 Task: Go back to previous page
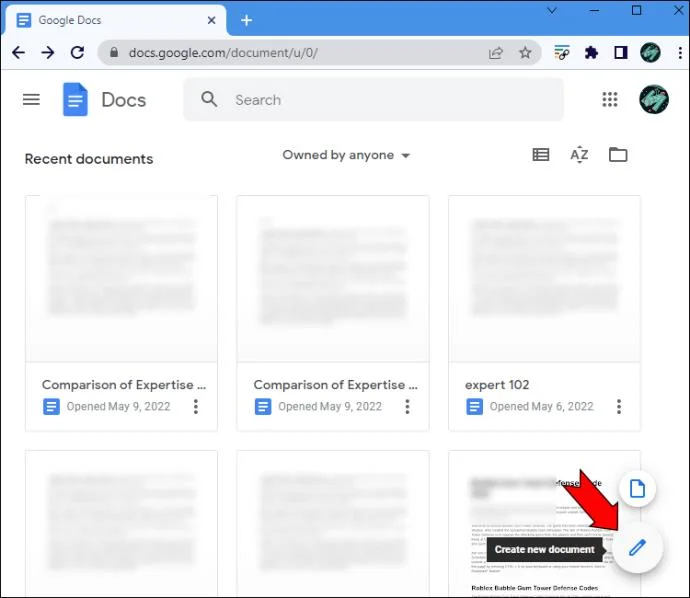point(18,53)
